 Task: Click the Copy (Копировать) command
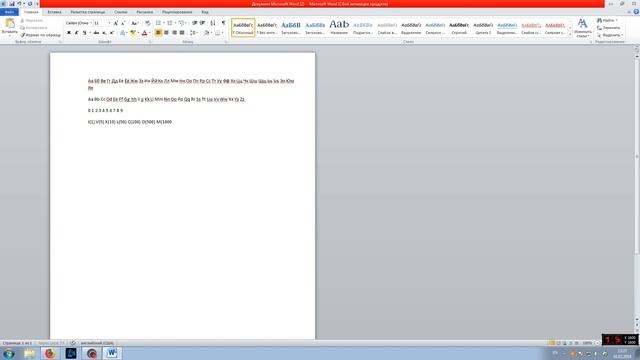33,28
